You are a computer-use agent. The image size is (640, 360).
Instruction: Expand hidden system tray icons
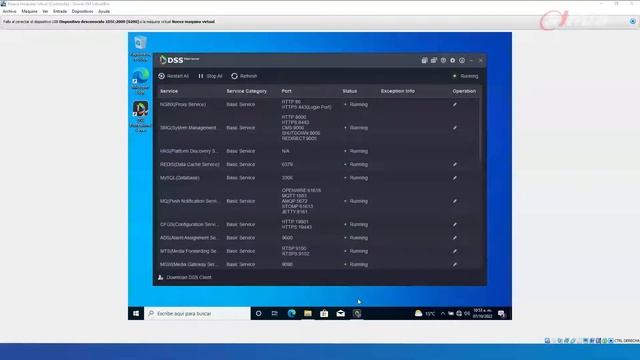(x=443, y=313)
